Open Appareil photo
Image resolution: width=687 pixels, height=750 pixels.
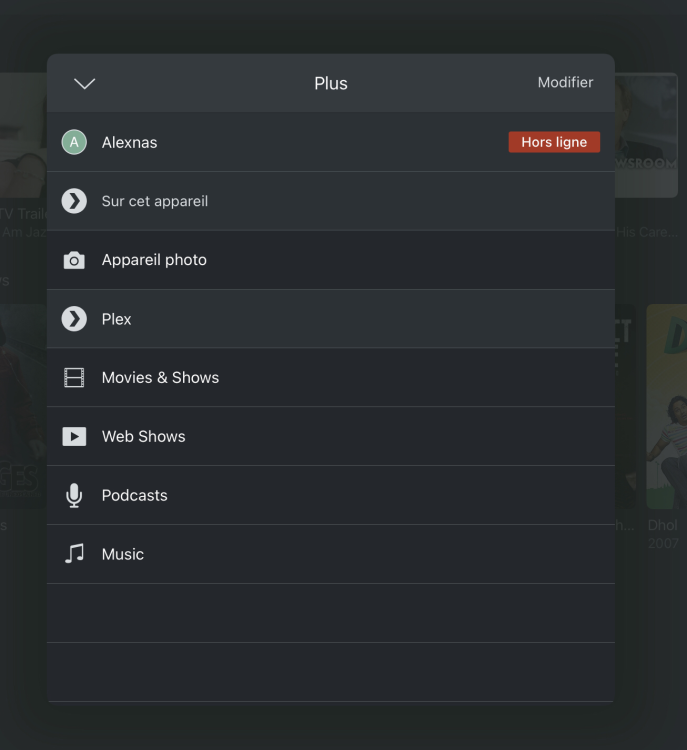click(x=331, y=260)
